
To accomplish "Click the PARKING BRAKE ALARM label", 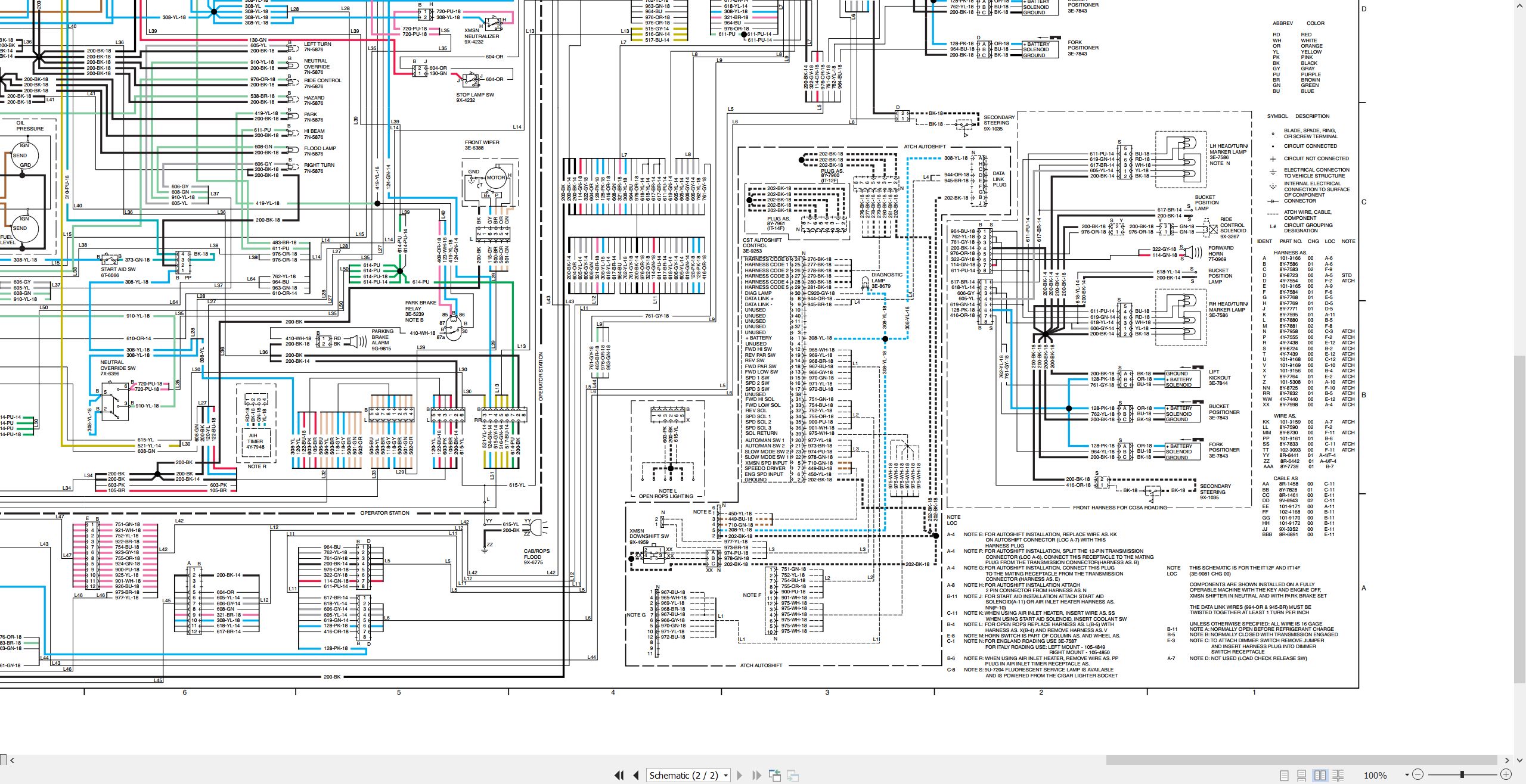I will point(381,337).
